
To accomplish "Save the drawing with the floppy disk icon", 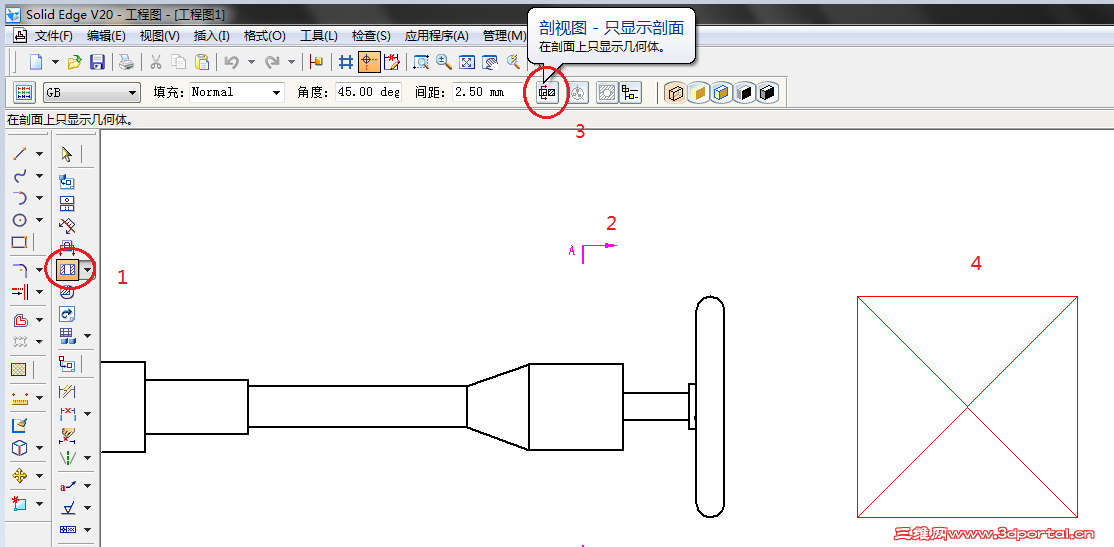I will click(x=97, y=63).
